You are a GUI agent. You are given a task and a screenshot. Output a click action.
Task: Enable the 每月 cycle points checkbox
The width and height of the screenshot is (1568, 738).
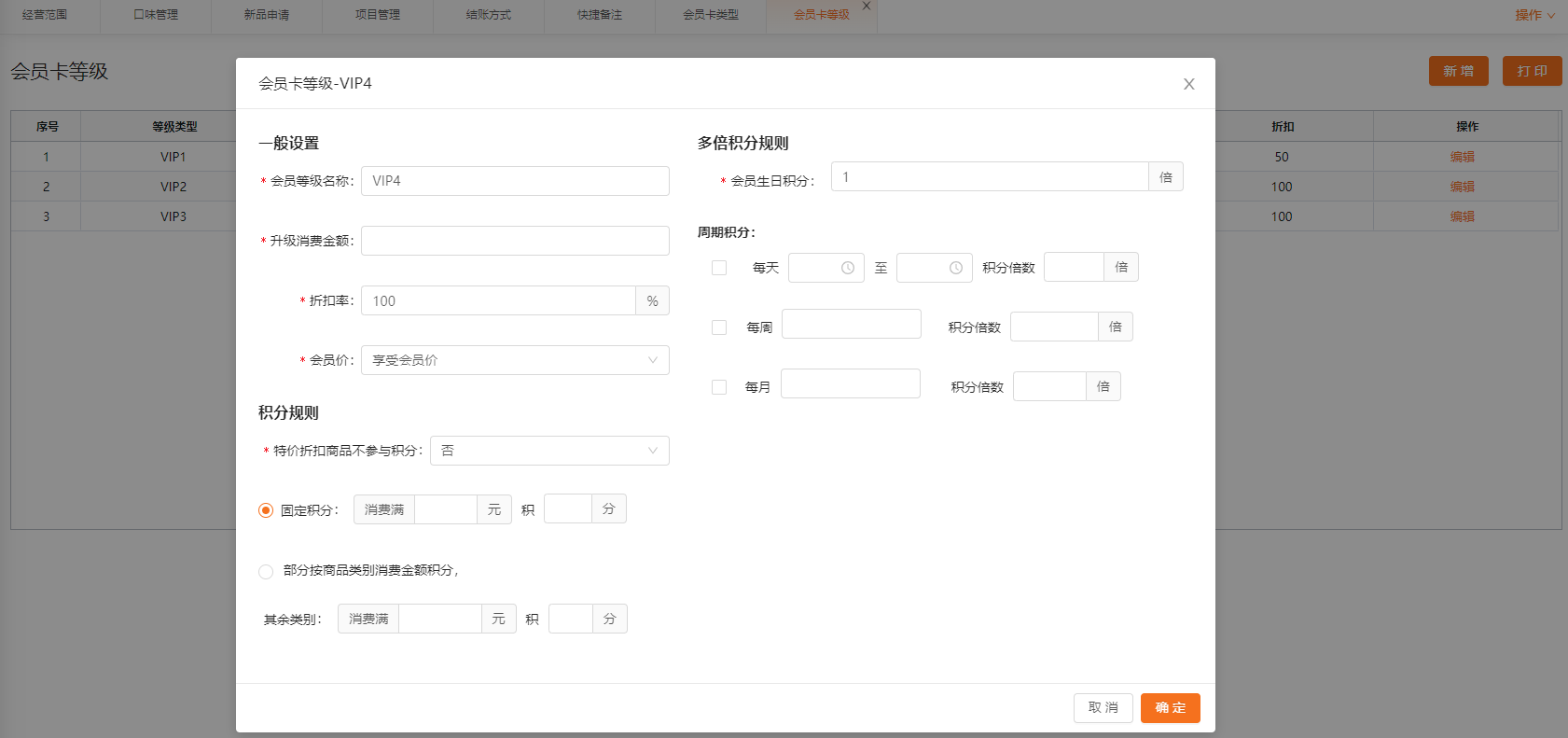(x=719, y=387)
